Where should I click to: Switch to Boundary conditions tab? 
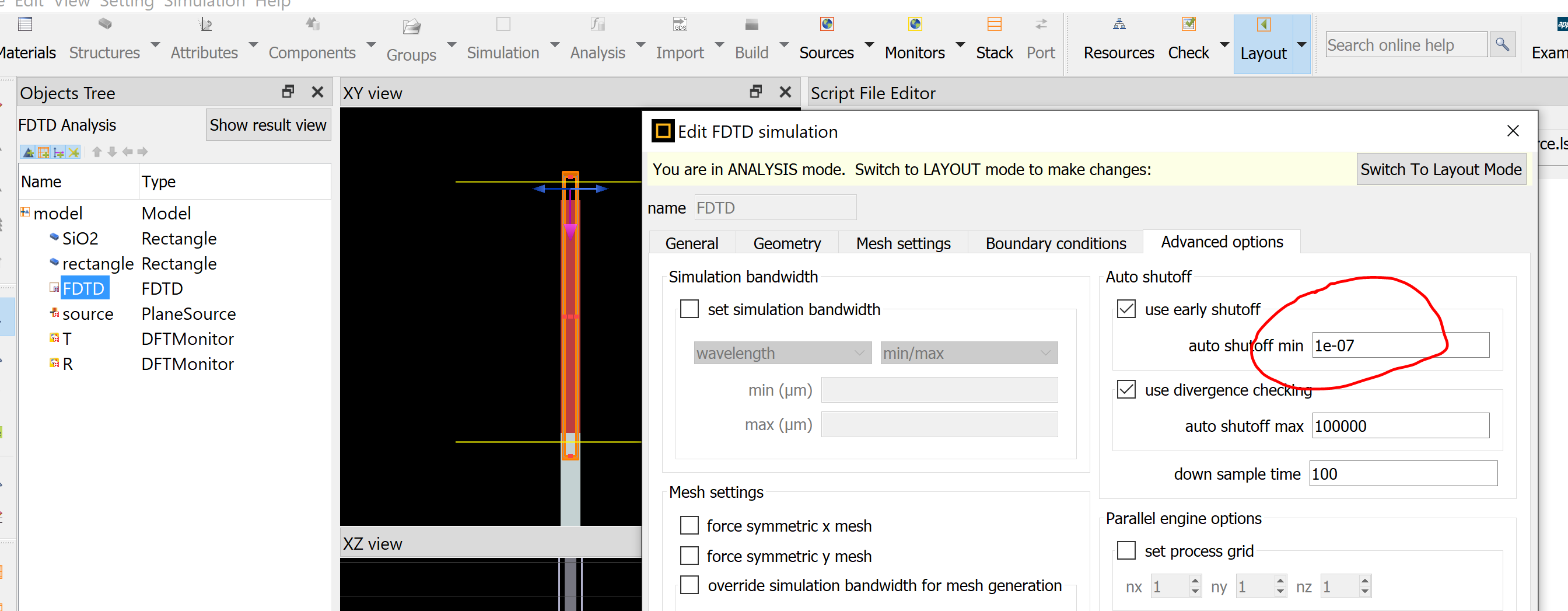[x=1055, y=243]
